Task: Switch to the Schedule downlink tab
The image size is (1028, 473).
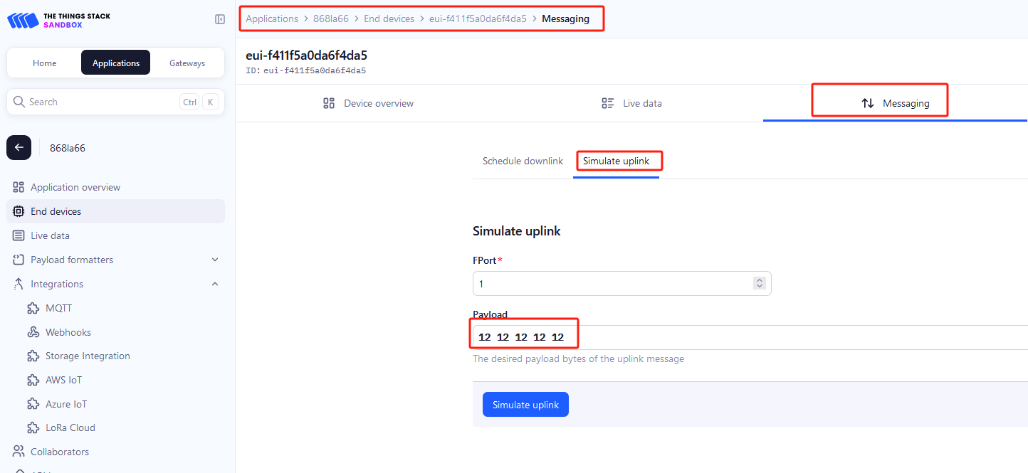Action: click(522, 161)
